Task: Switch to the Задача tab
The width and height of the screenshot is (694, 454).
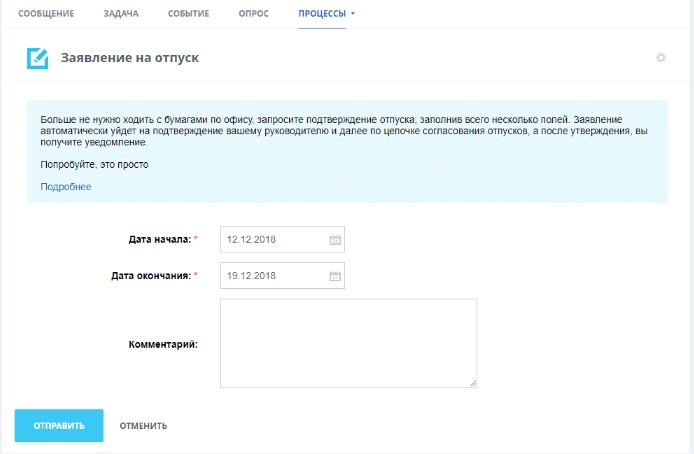Action: click(x=121, y=14)
